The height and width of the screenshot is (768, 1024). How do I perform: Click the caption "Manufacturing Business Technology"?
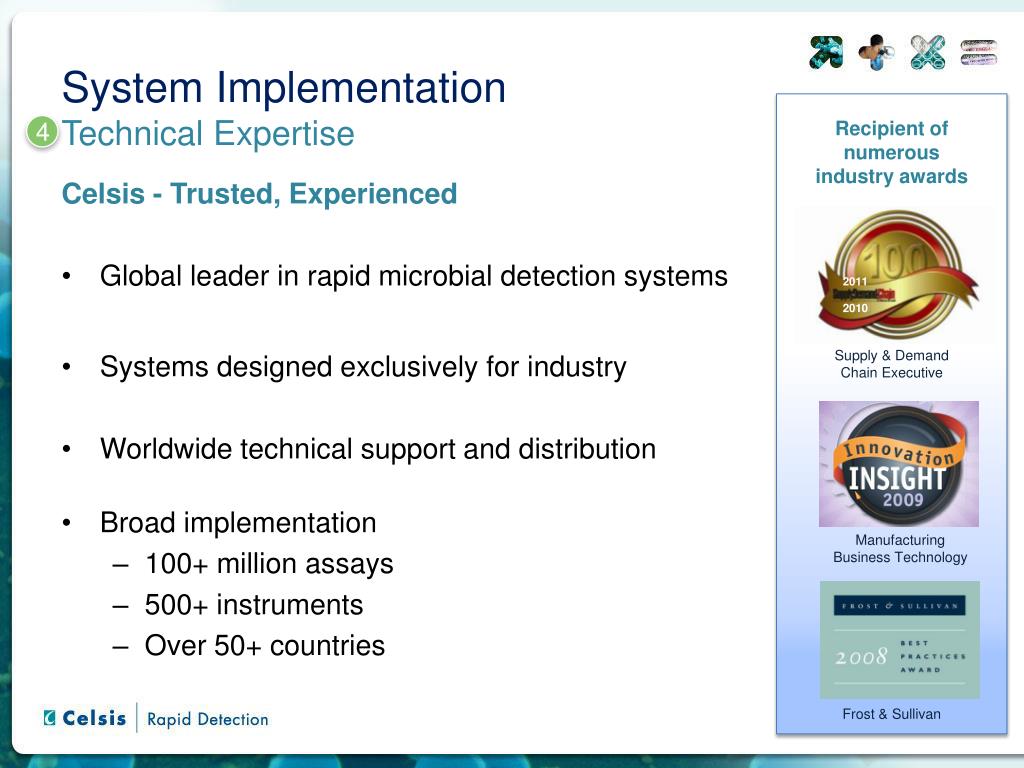tap(899, 549)
